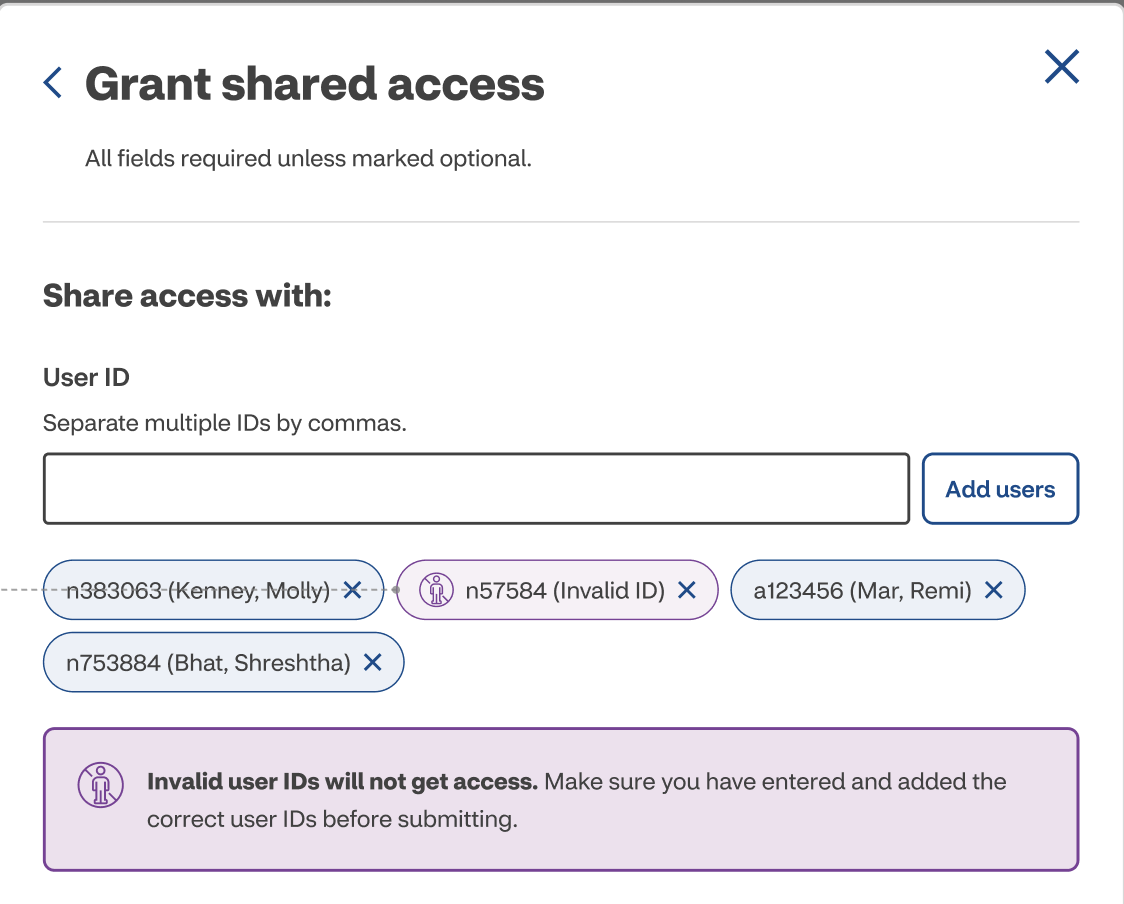This screenshot has height=904, width=1124.
Task: Click the "All fields required unless marked optional" note
Action: click(x=308, y=158)
